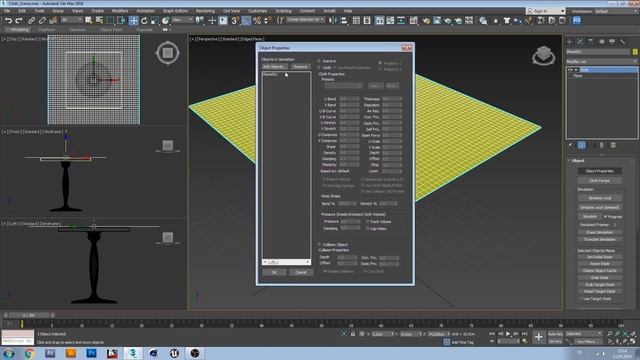Open the selection filter All dropdown
The width and height of the screenshot is (640, 360).
coord(72,20)
